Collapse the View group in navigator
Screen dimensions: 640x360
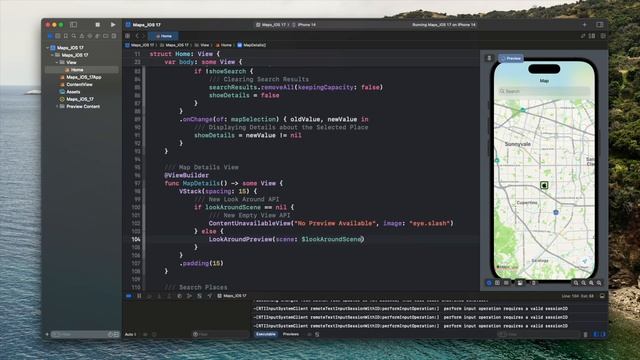tap(57, 62)
